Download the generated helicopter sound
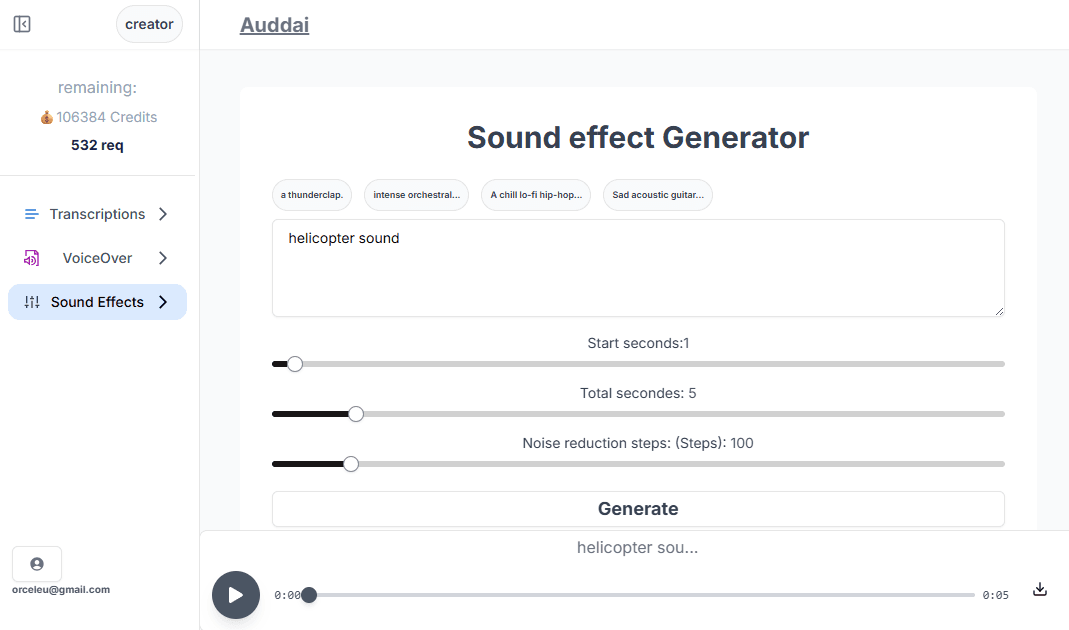 1040,589
